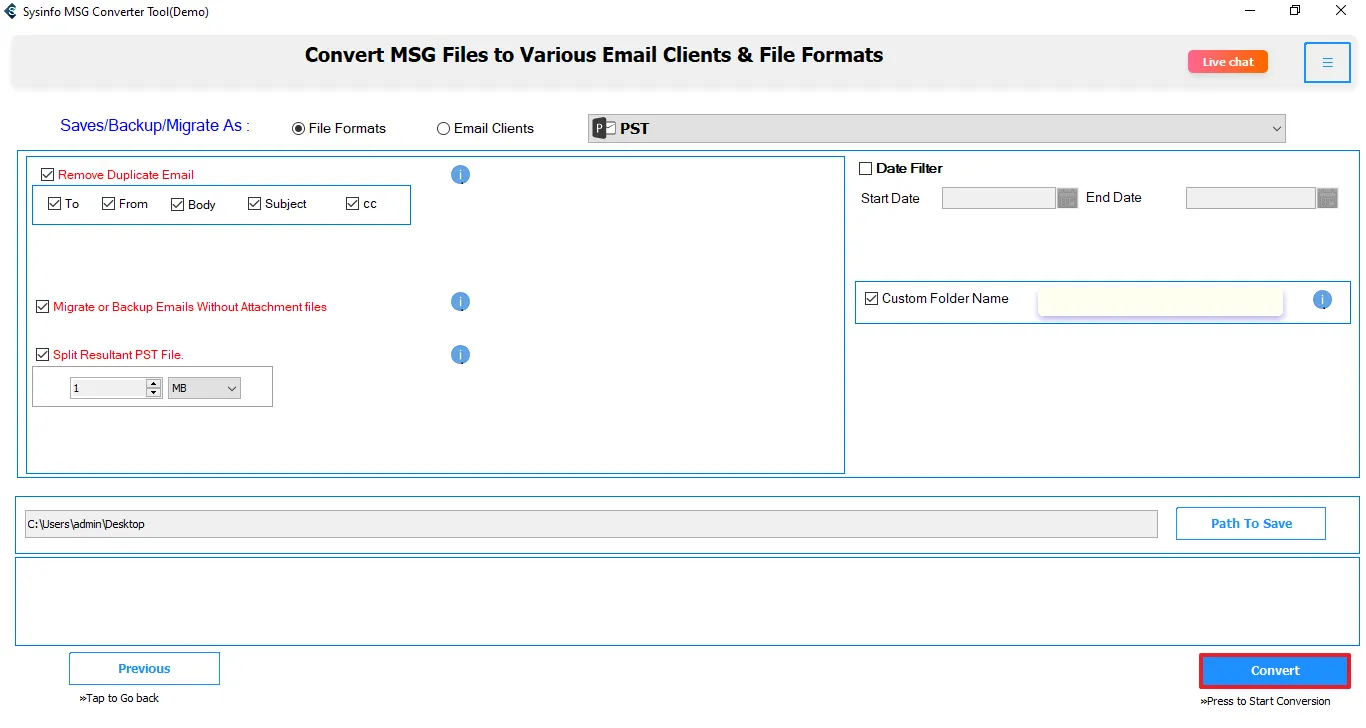Uncheck the Body duplicate criteria checkbox
This screenshot has width=1366, height=728.
(x=178, y=205)
